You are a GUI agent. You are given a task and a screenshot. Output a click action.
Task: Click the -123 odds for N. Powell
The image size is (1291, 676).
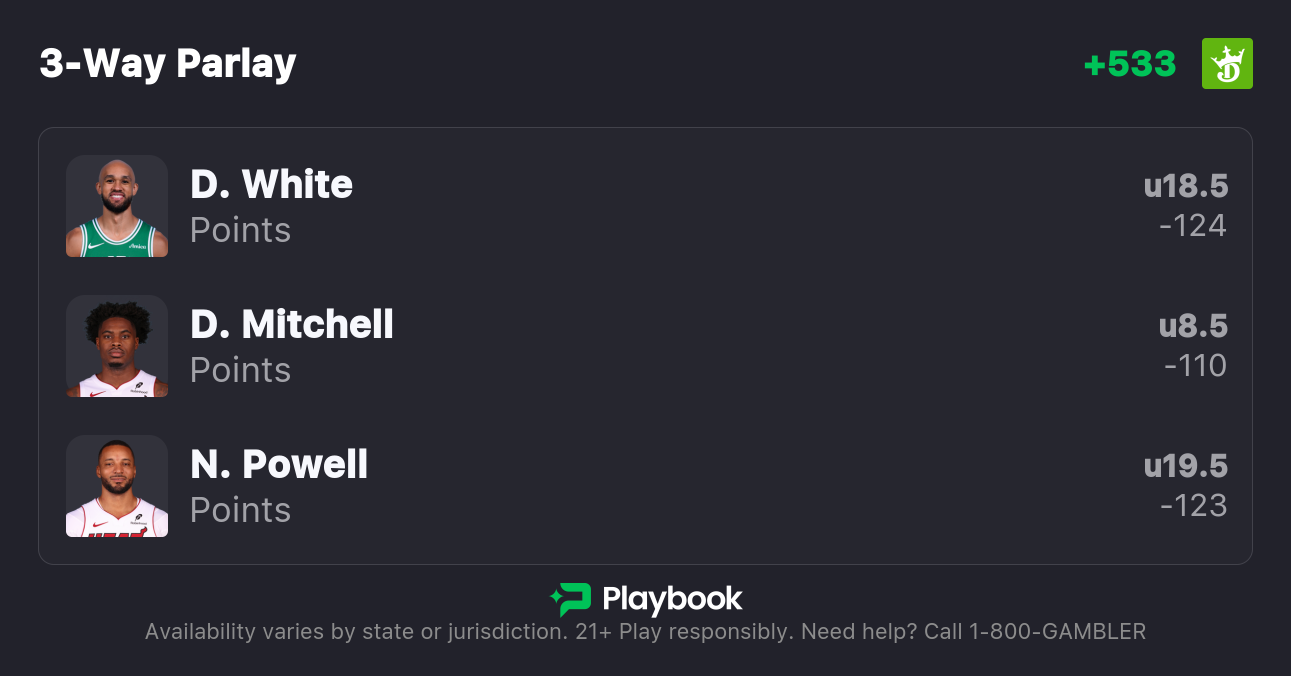tap(1193, 506)
